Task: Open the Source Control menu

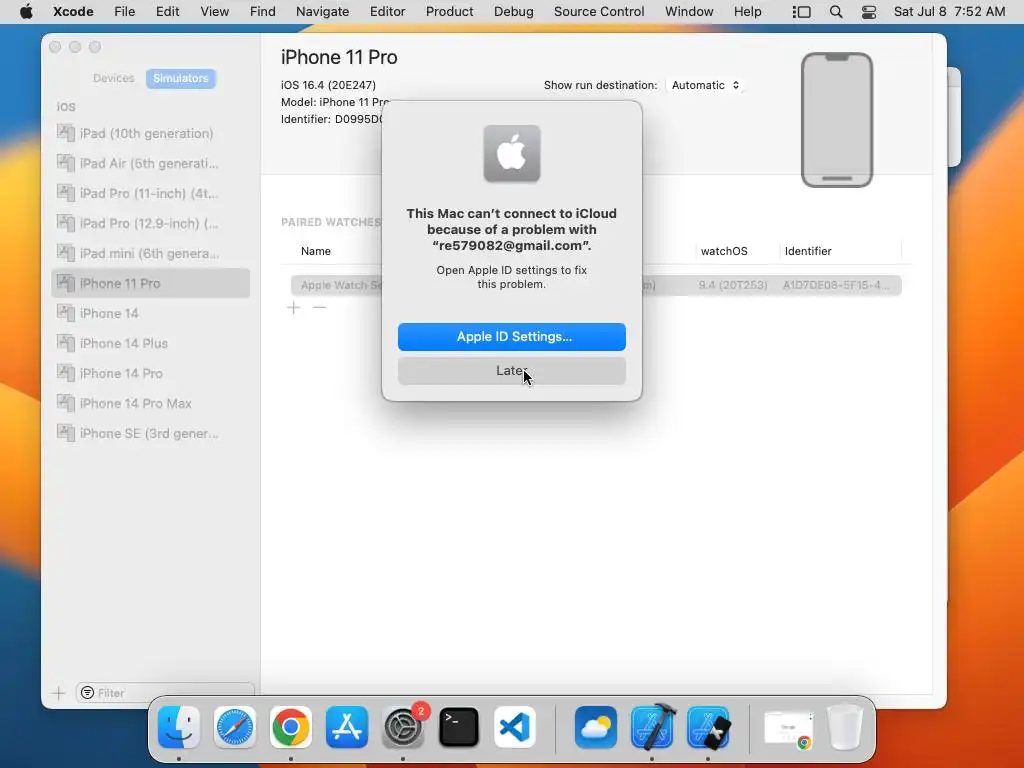Action: pyautogui.click(x=599, y=12)
